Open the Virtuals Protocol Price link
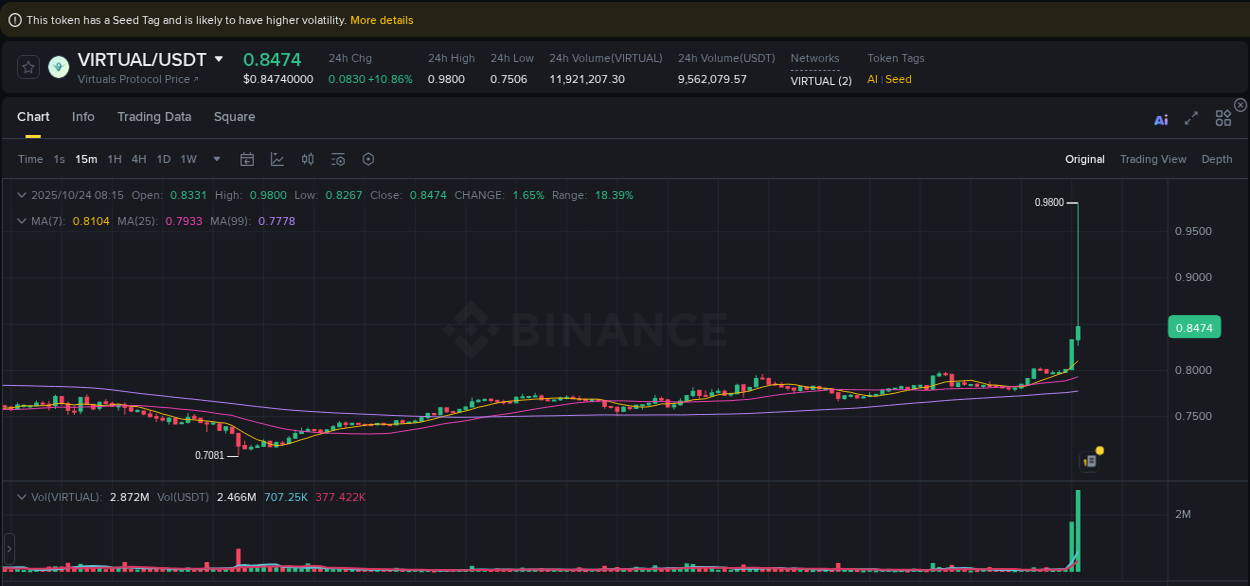 pyautogui.click(x=137, y=79)
